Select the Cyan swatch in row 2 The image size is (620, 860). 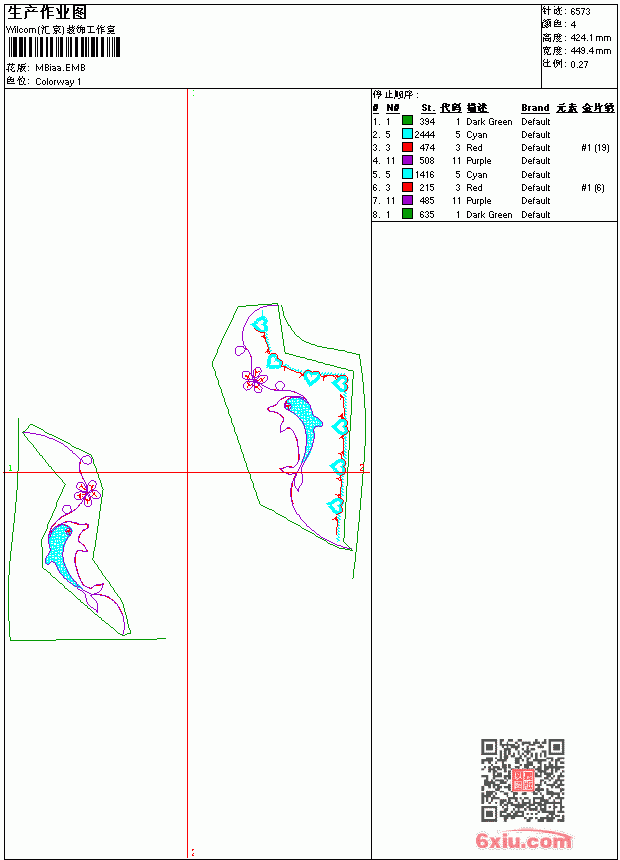pyautogui.click(x=407, y=134)
